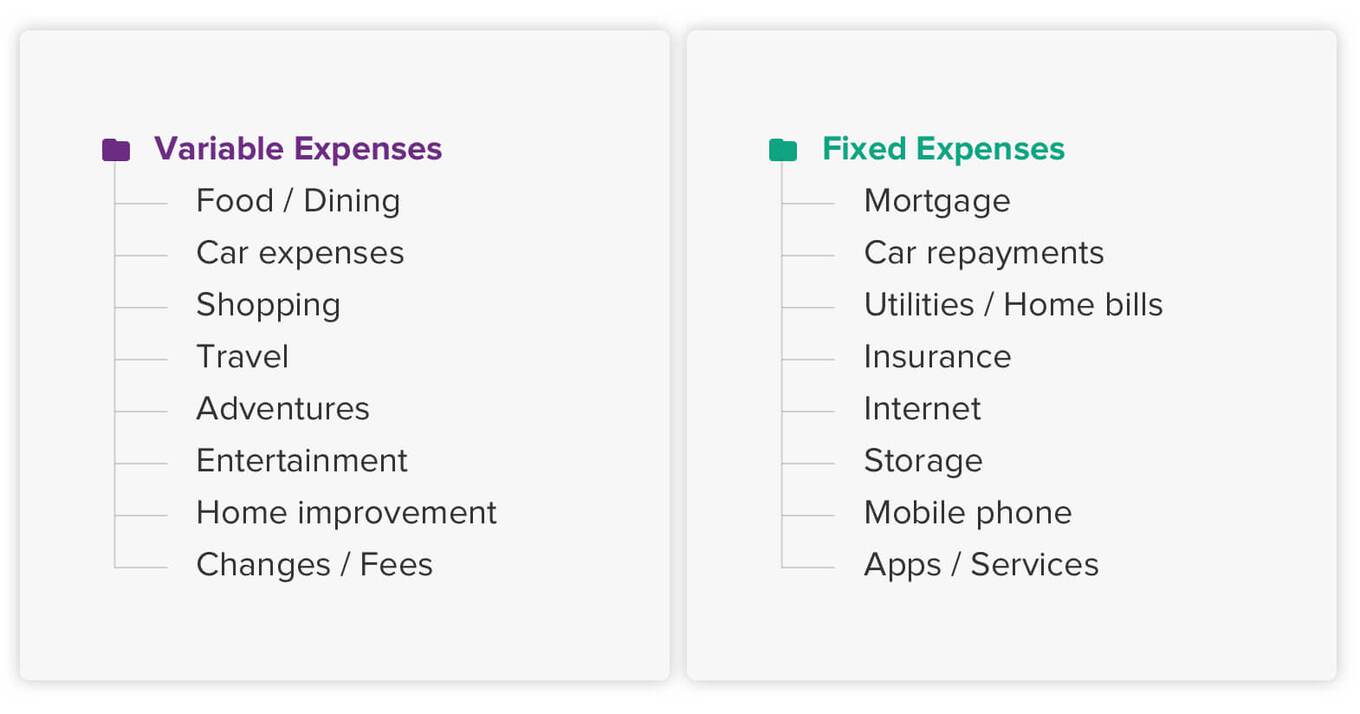1360x714 pixels.
Task: Select the Car repayments category
Action: pyautogui.click(x=984, y=253)
